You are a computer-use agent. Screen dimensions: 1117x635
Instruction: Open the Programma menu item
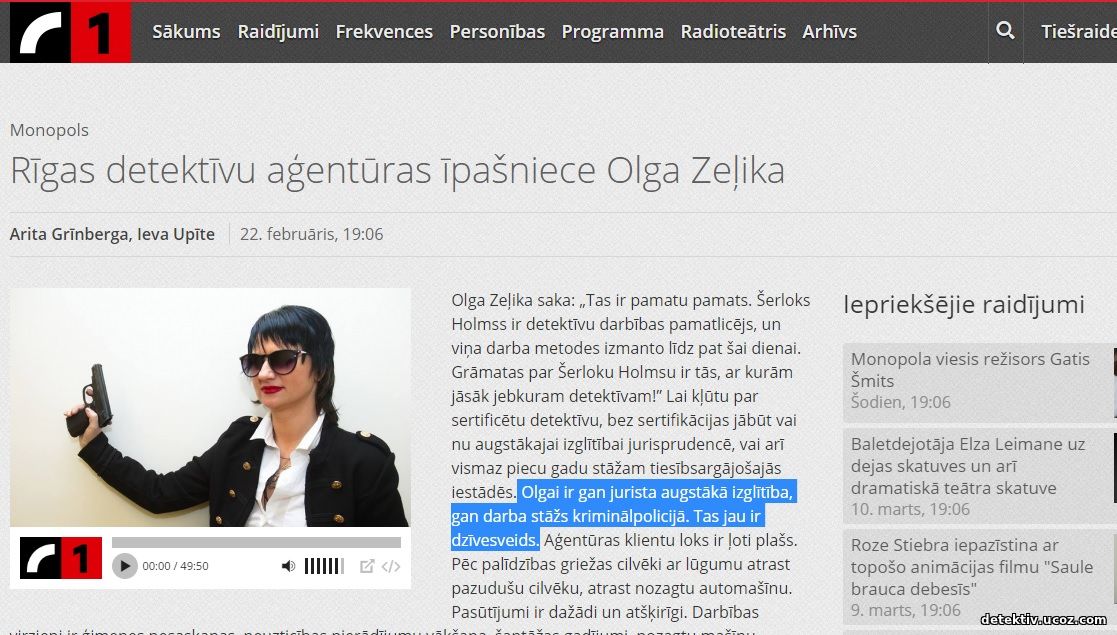click(x=613, y=32)
